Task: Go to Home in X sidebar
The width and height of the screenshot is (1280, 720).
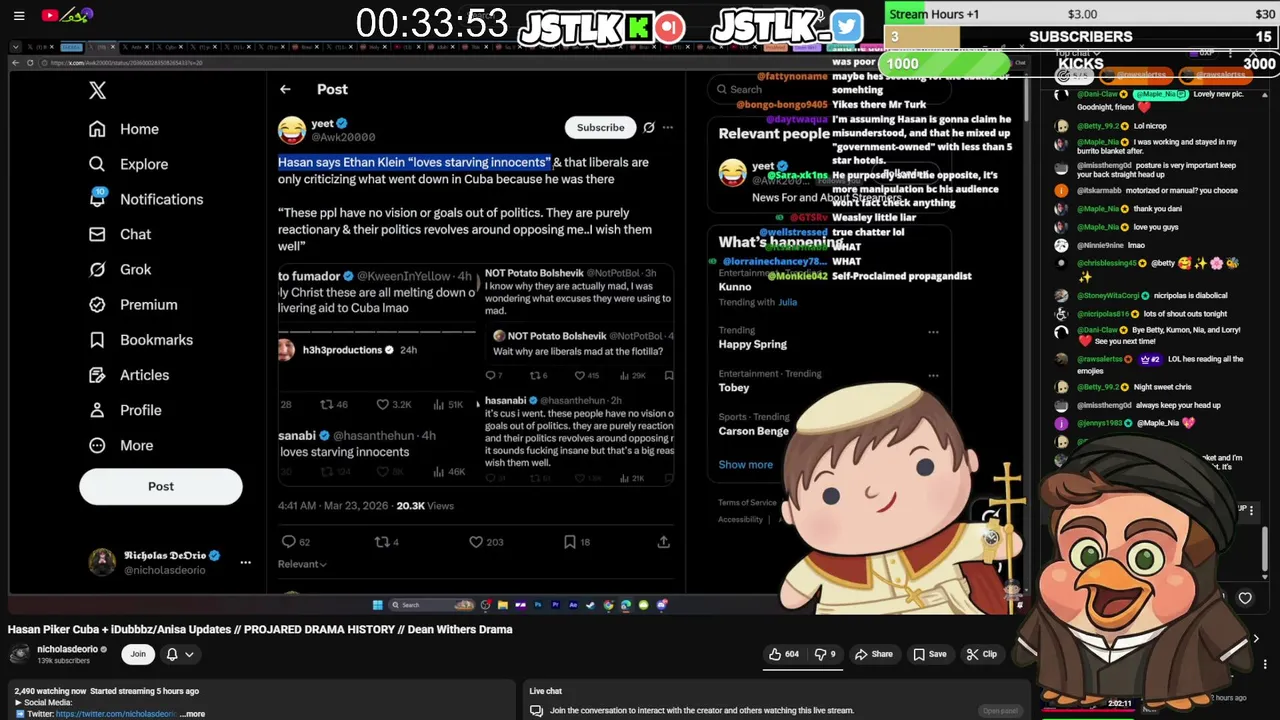Action: coord(124,129)
